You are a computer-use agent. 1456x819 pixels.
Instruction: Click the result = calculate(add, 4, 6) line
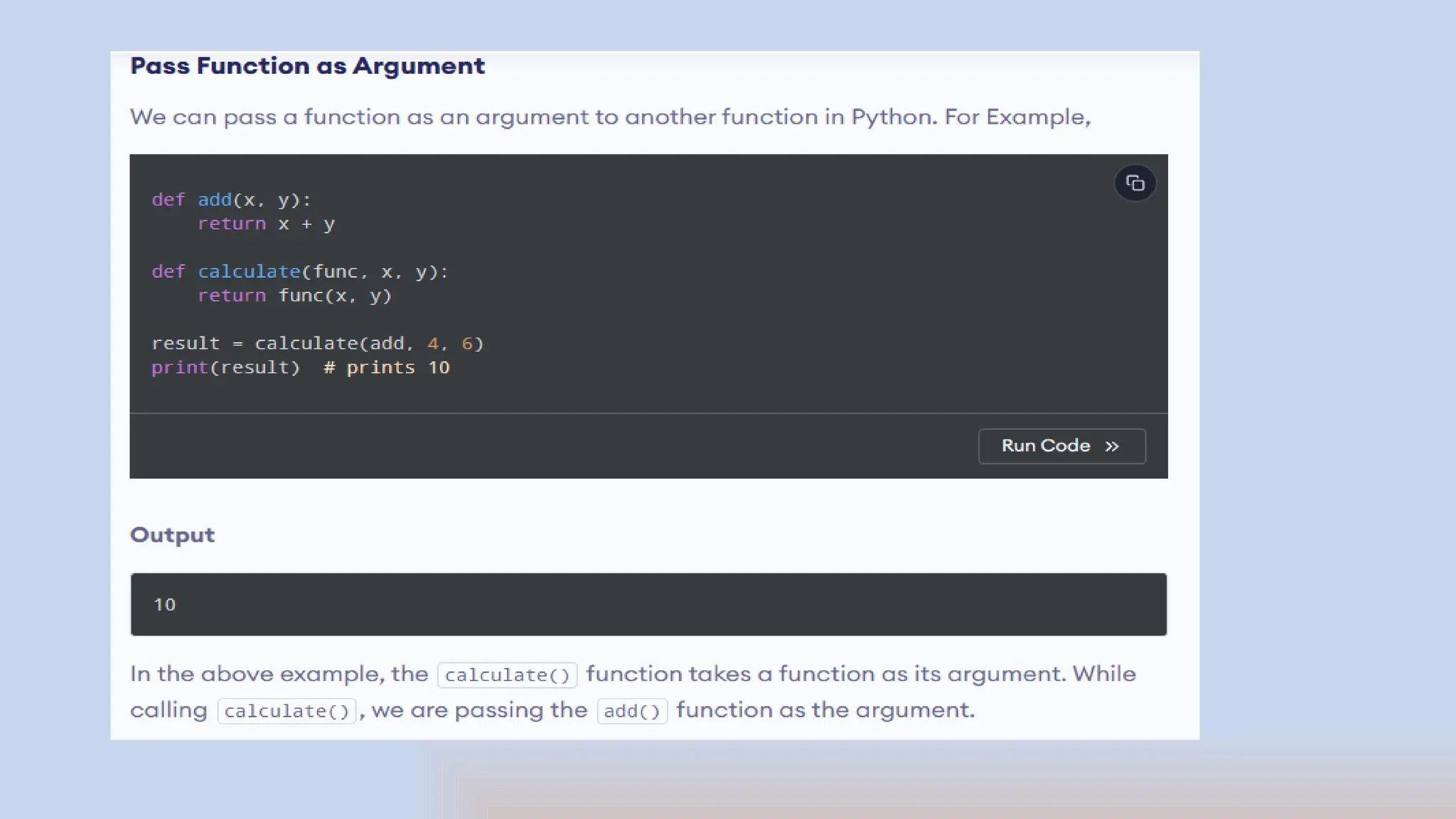point(317,343)
